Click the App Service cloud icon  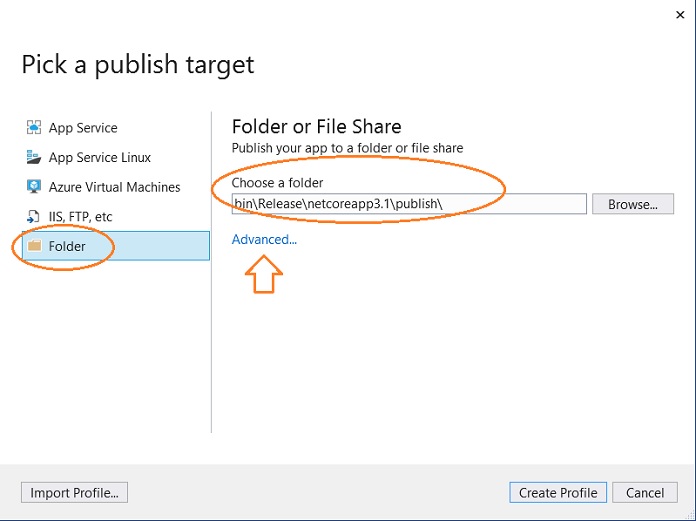34,127
